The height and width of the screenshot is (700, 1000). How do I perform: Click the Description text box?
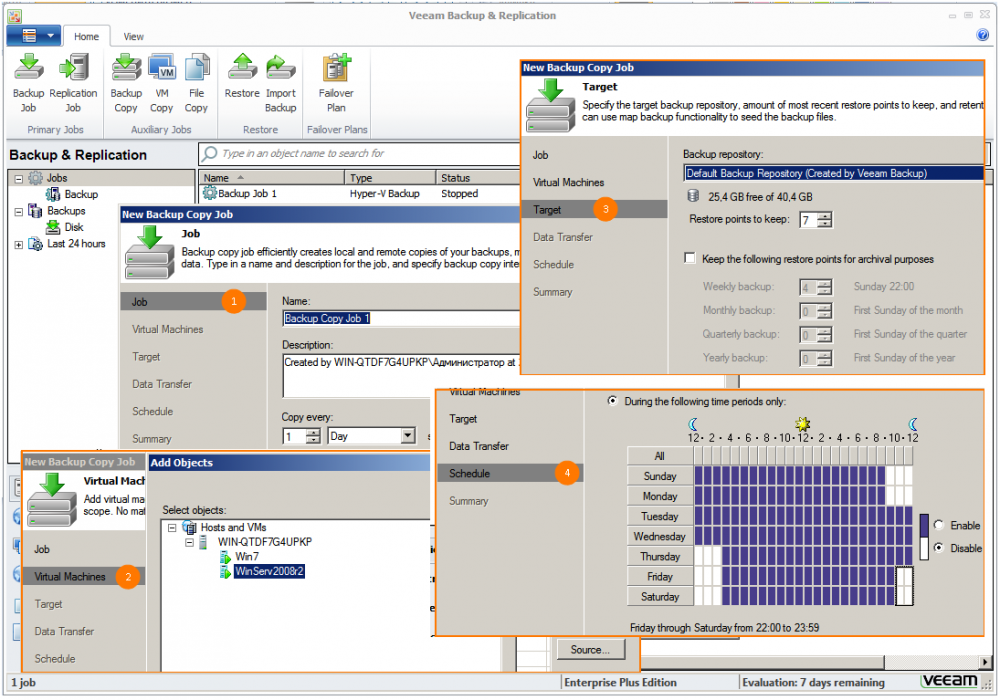402,376
